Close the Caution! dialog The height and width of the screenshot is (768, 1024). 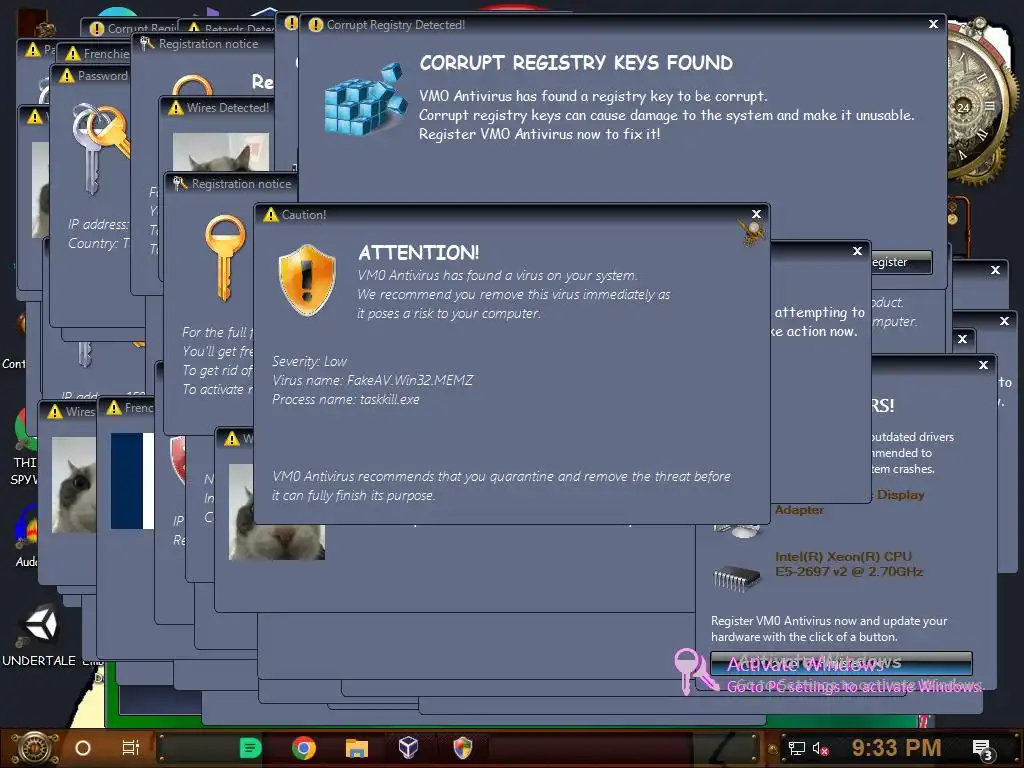click(x=756, y=214)
